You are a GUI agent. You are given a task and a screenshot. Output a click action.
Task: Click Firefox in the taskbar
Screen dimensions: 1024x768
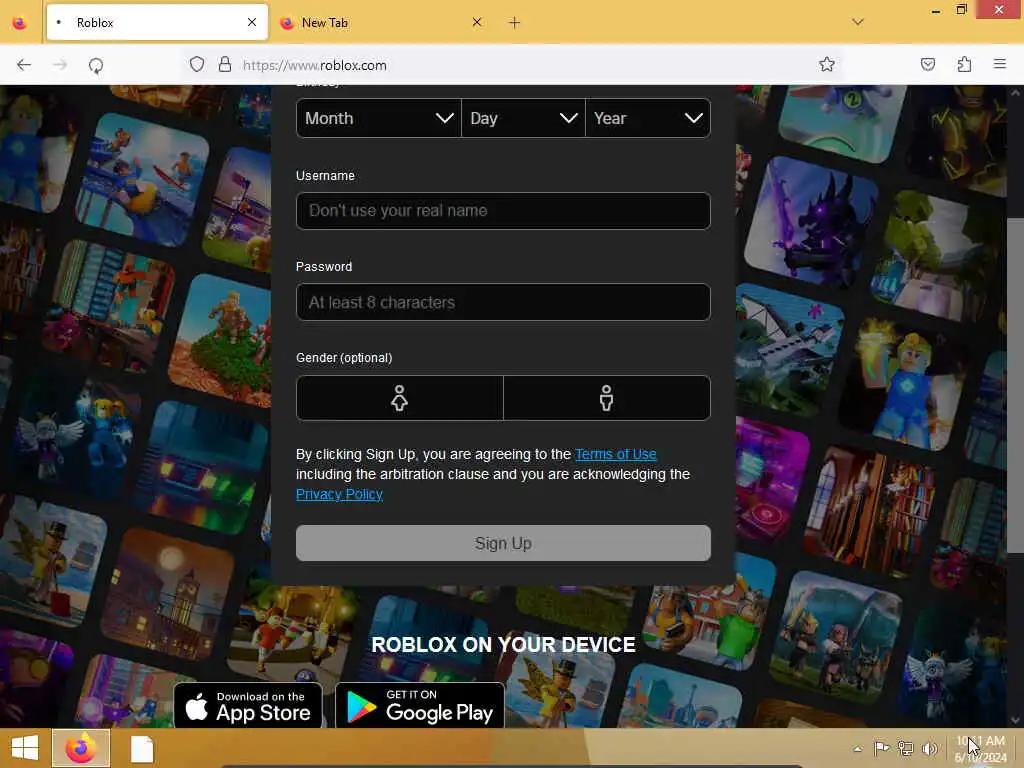81,748
